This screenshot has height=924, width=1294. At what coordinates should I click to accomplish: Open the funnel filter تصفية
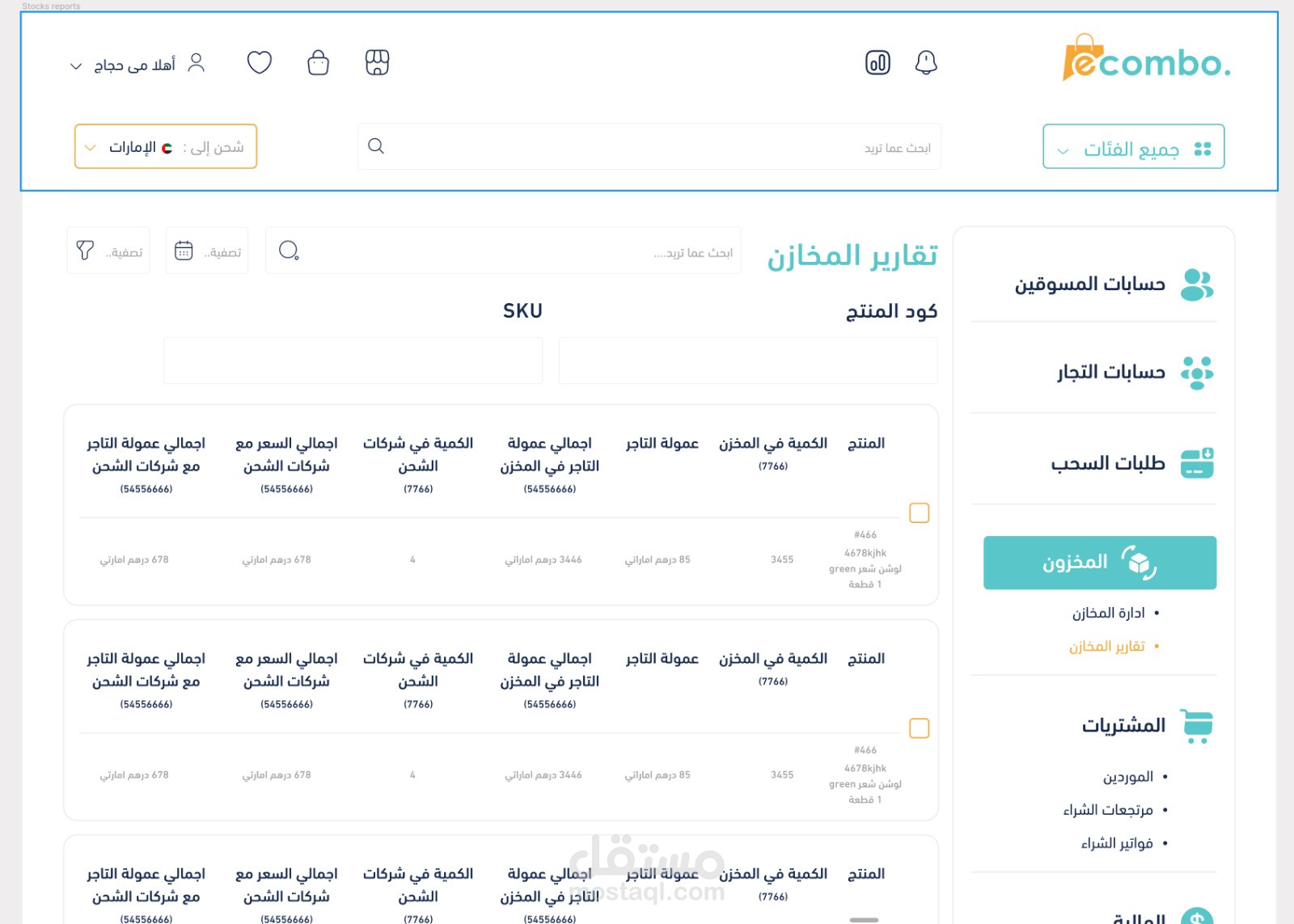(x=108, y=251)
